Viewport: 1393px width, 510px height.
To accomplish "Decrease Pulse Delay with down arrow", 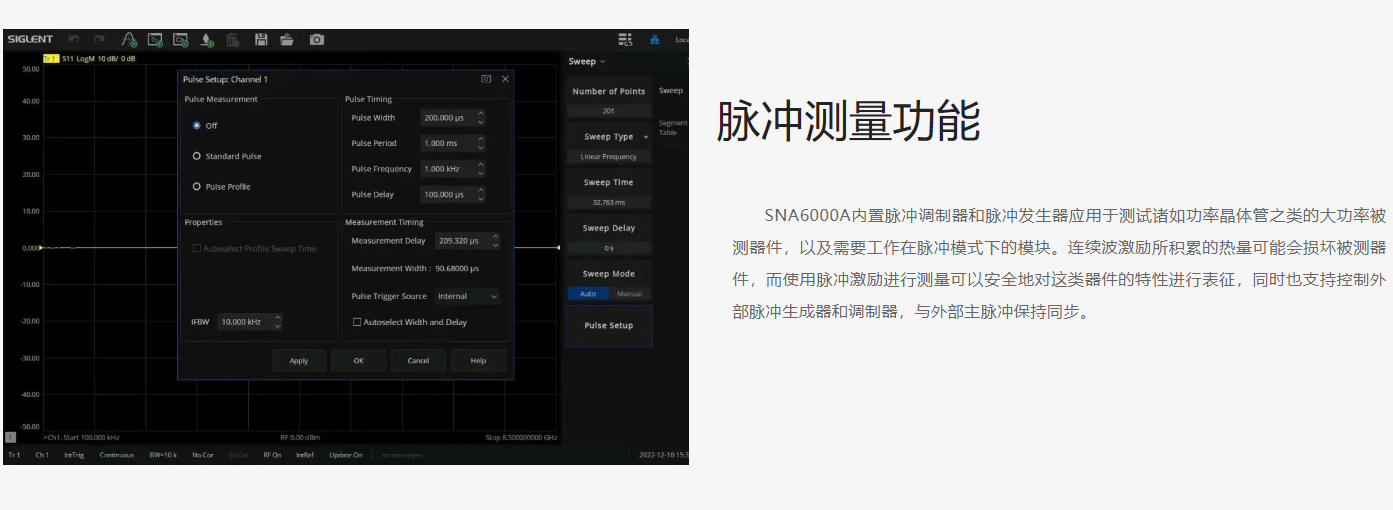I will tap(481, 199).
